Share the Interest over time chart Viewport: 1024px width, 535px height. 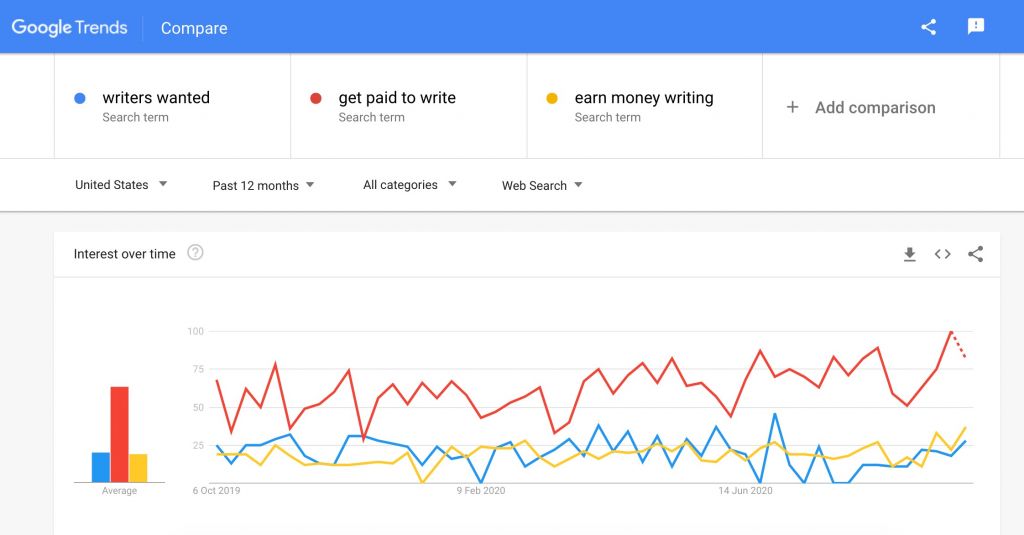[975, 255]
